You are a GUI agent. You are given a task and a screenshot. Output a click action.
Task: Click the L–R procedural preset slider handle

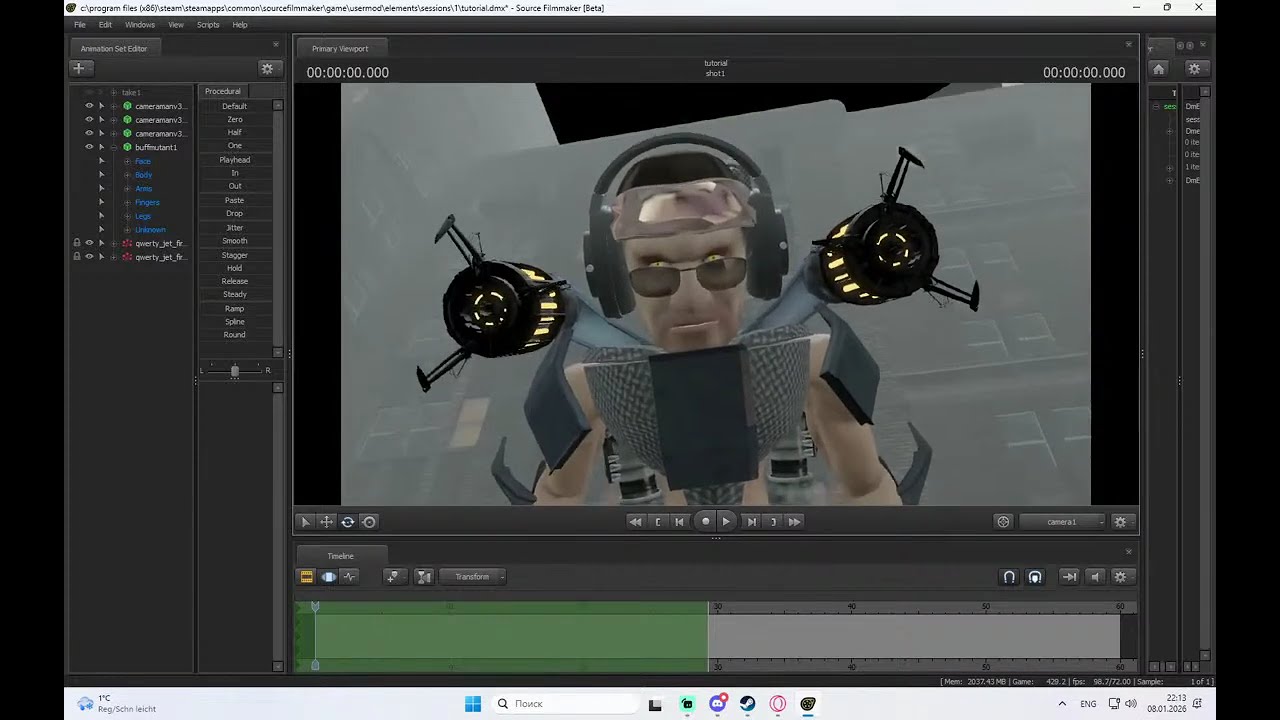(235, 371)
